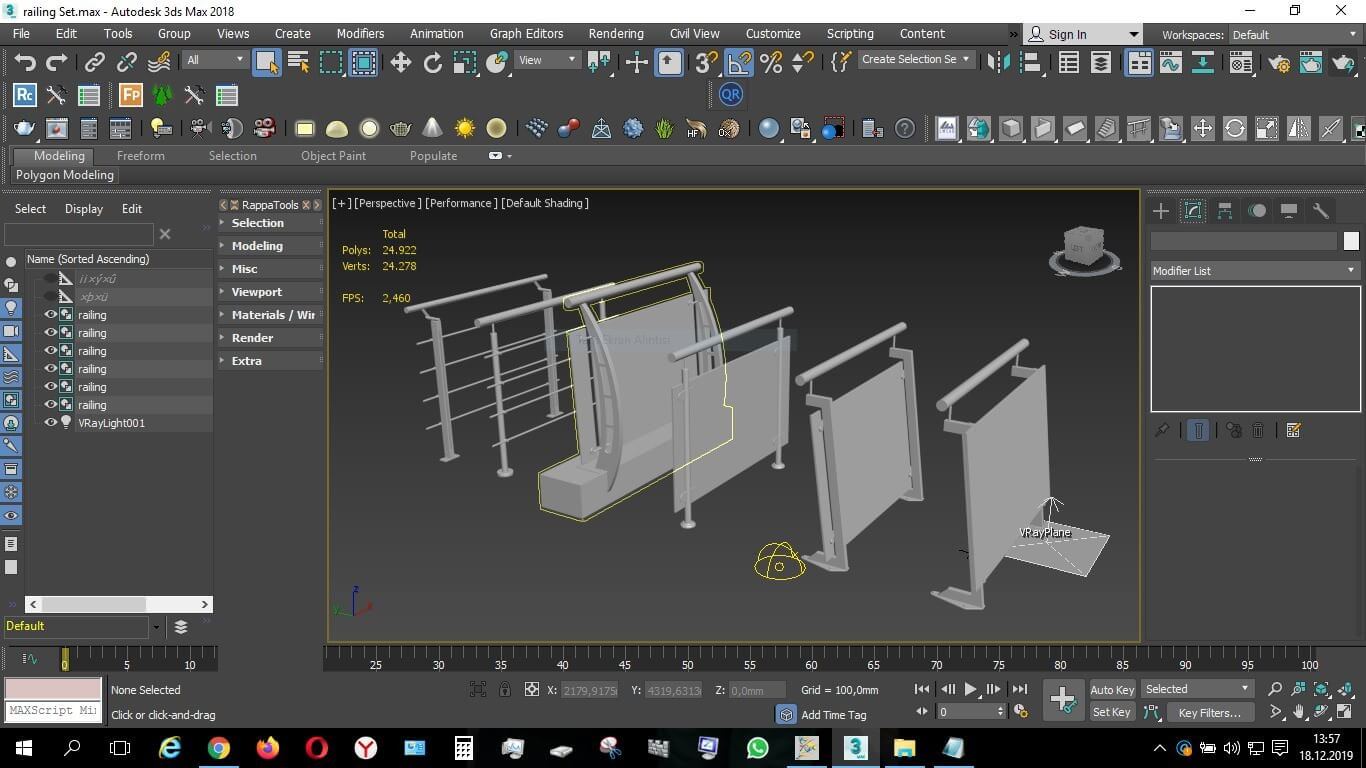Open the Modify panel tab icon
Screen dimensions: 1366x768
[x=1192, y=211]
